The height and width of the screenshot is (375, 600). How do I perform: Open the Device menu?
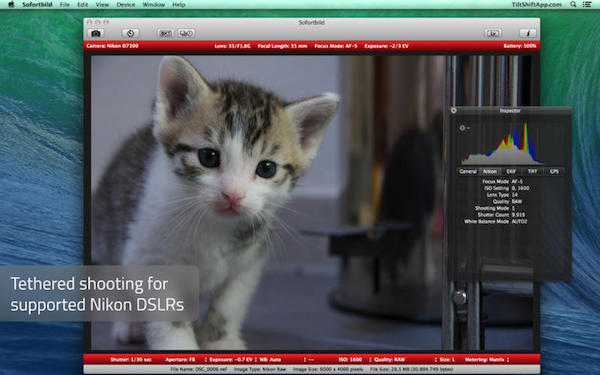point(126,5)
